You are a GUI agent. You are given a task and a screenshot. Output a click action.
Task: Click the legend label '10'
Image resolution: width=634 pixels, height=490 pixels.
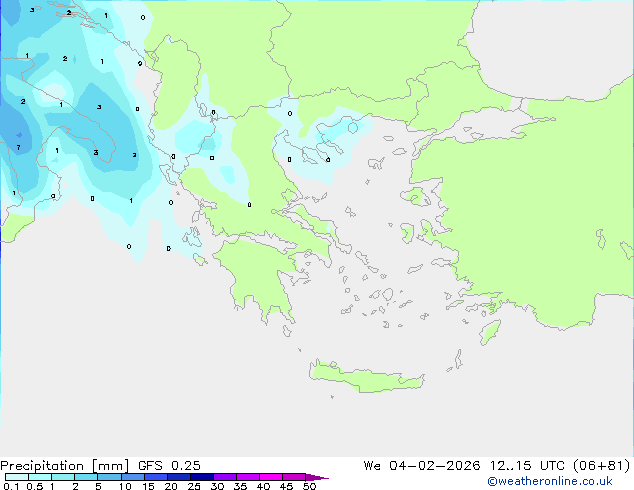click(x=125, y=486)
